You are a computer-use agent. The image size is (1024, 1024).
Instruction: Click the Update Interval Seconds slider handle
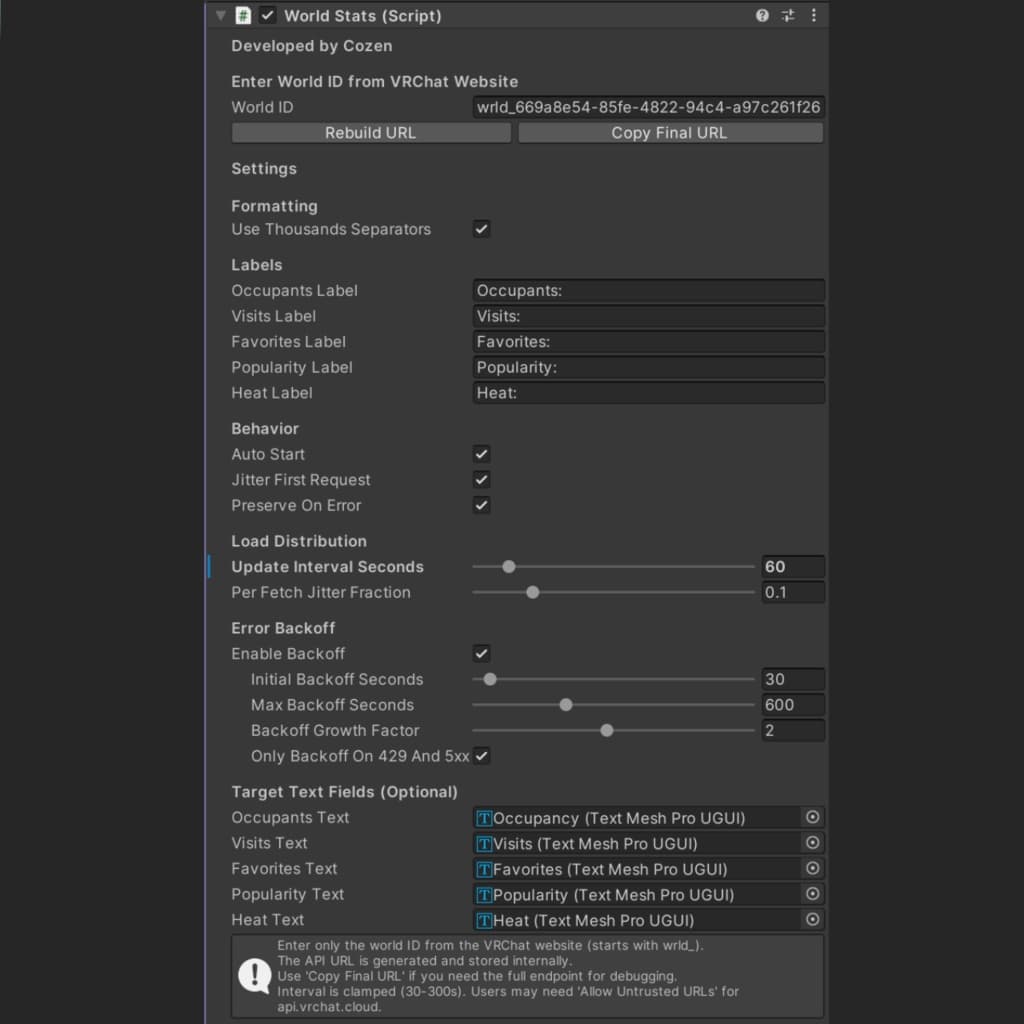tap(509, 567)
